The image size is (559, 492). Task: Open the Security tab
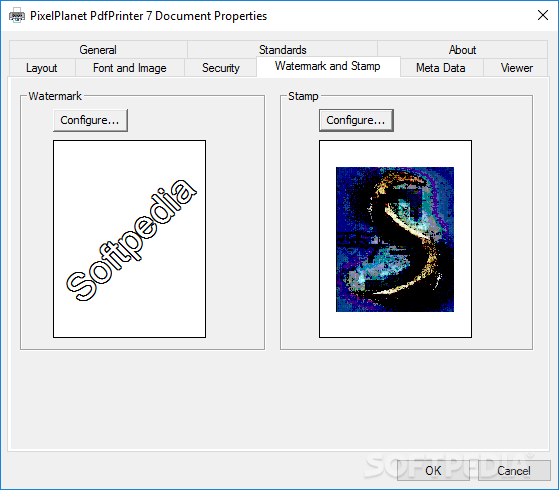pyautogui.click(x=221, y=68)
